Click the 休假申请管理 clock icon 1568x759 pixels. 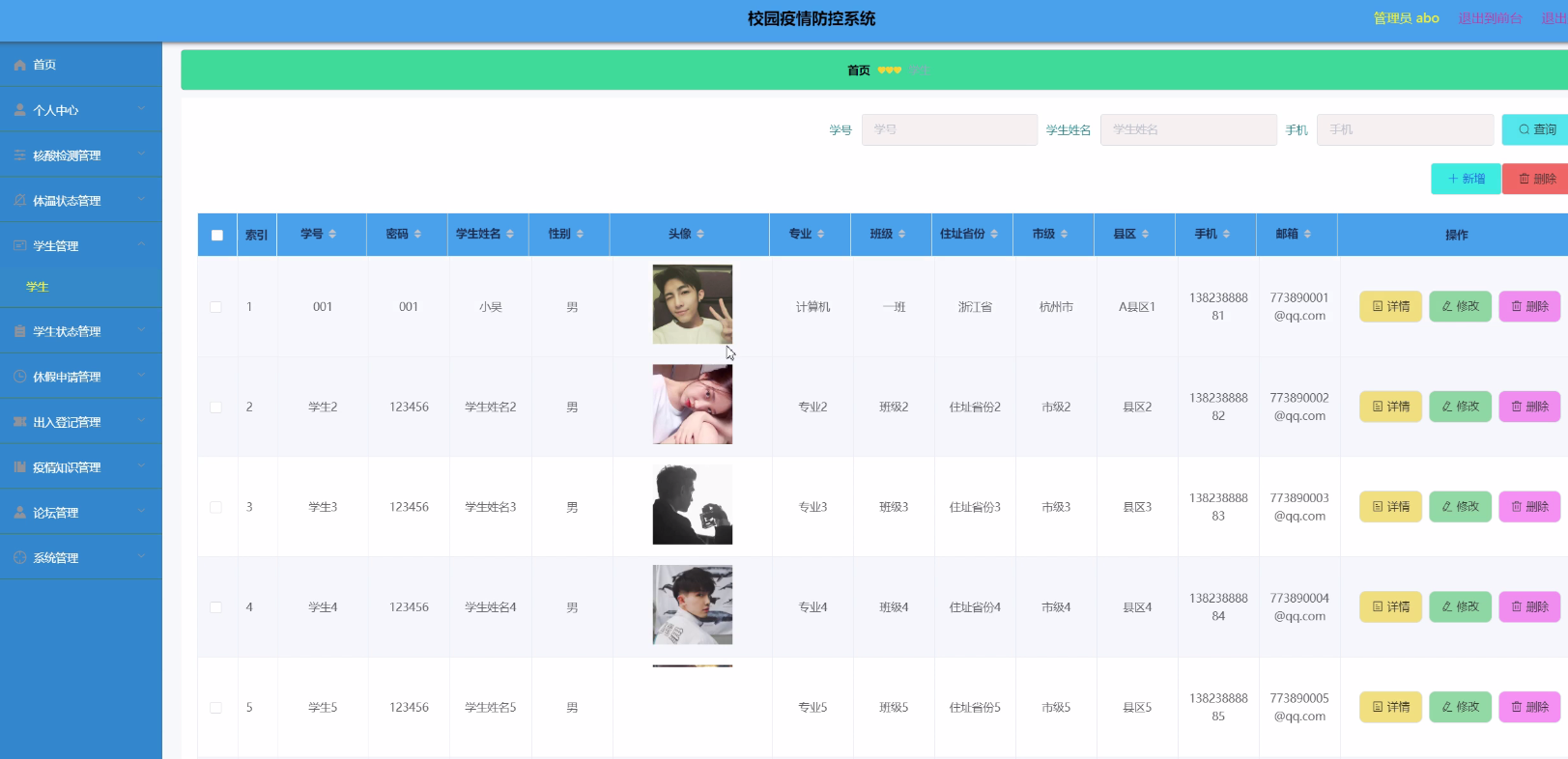pyautogui.click(x=19, y=377)
